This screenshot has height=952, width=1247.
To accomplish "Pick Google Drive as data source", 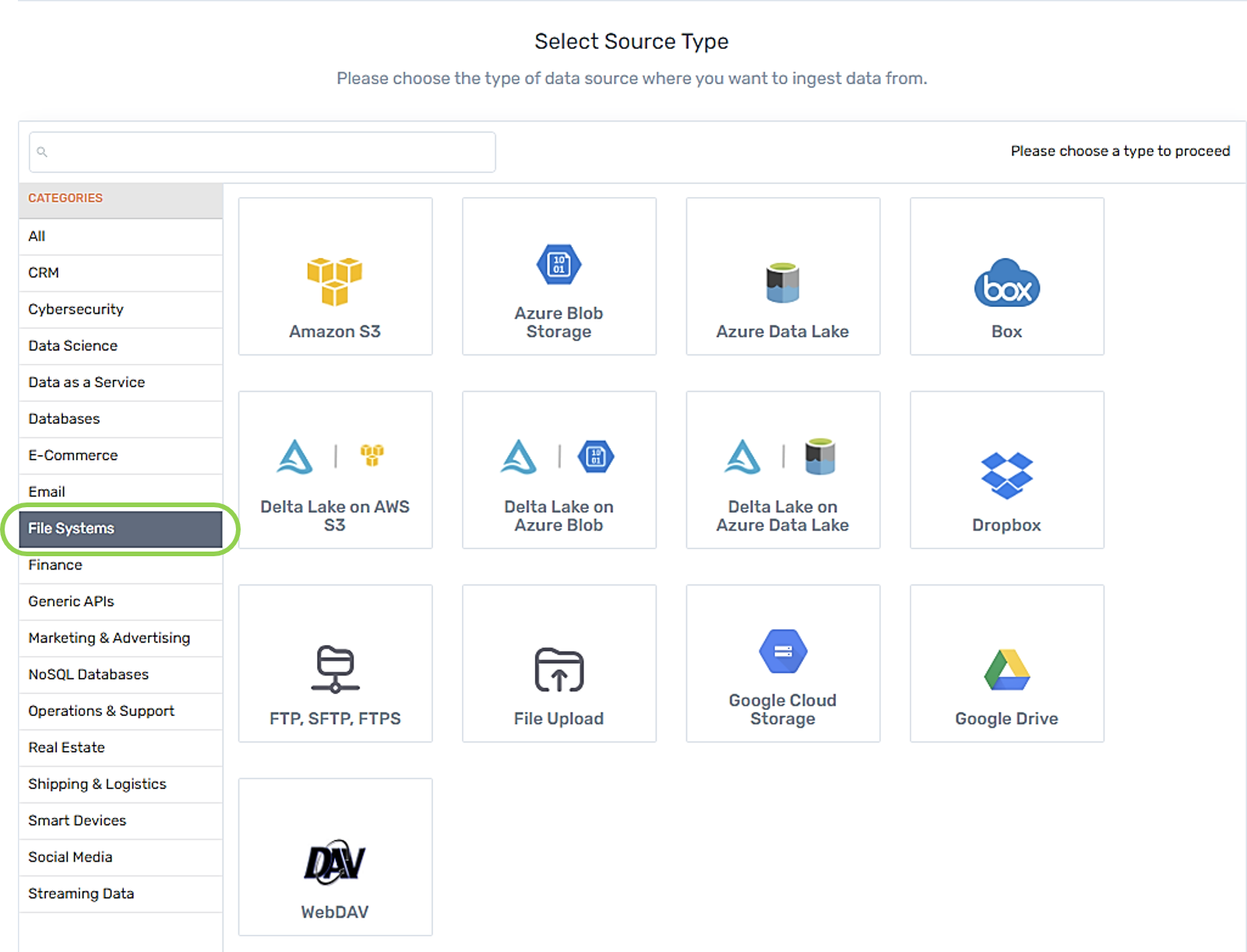I will coord(1006,663).
